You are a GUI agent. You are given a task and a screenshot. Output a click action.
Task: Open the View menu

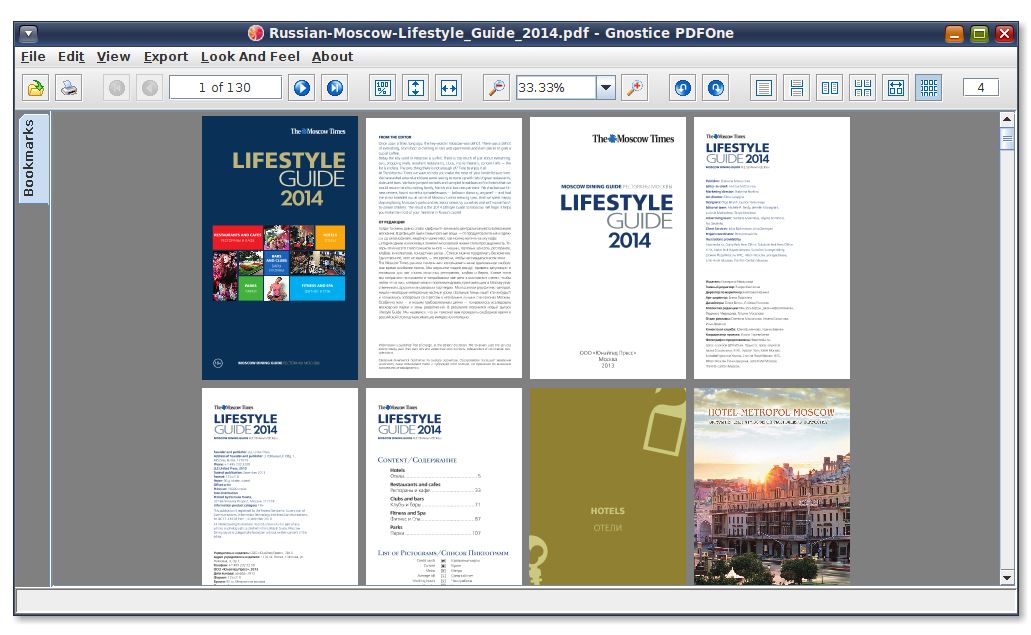click(x=113, y=57)
